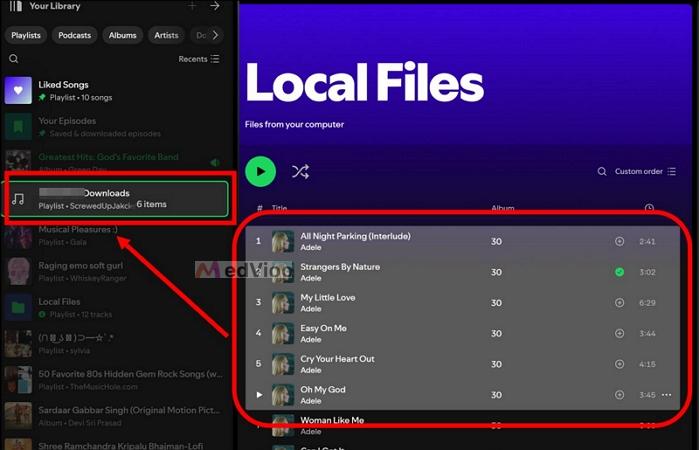The image size is (699, 450).
Task: Select the Cry Your Heart Out track
Action: (463, 364)
